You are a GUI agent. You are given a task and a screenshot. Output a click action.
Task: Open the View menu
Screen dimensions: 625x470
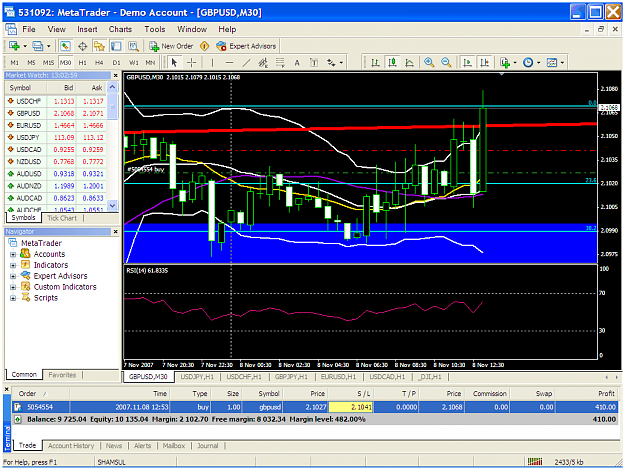pos(57,29)
